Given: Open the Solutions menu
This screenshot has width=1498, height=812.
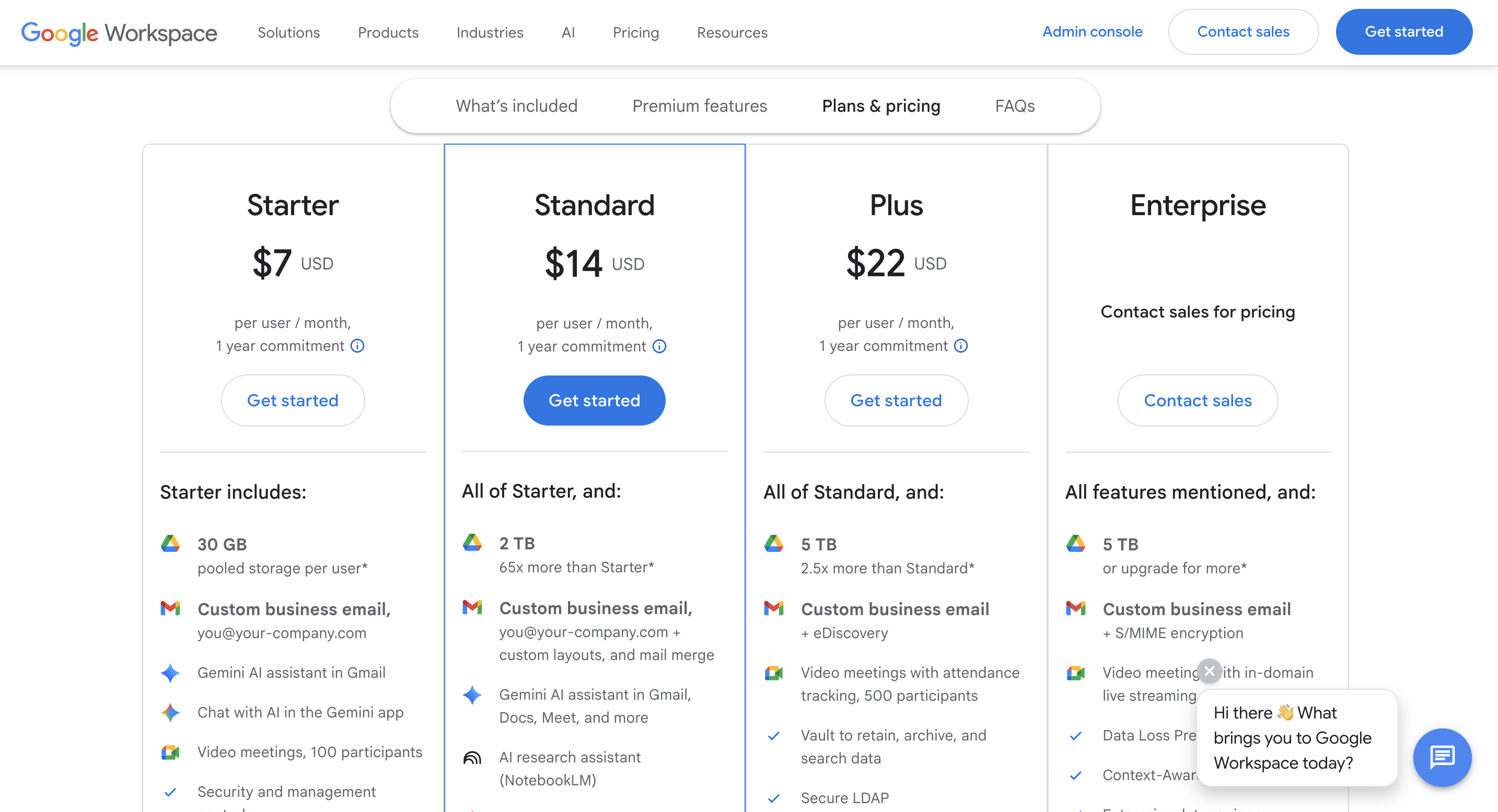Looking at the screenshot, I should 288,32.
